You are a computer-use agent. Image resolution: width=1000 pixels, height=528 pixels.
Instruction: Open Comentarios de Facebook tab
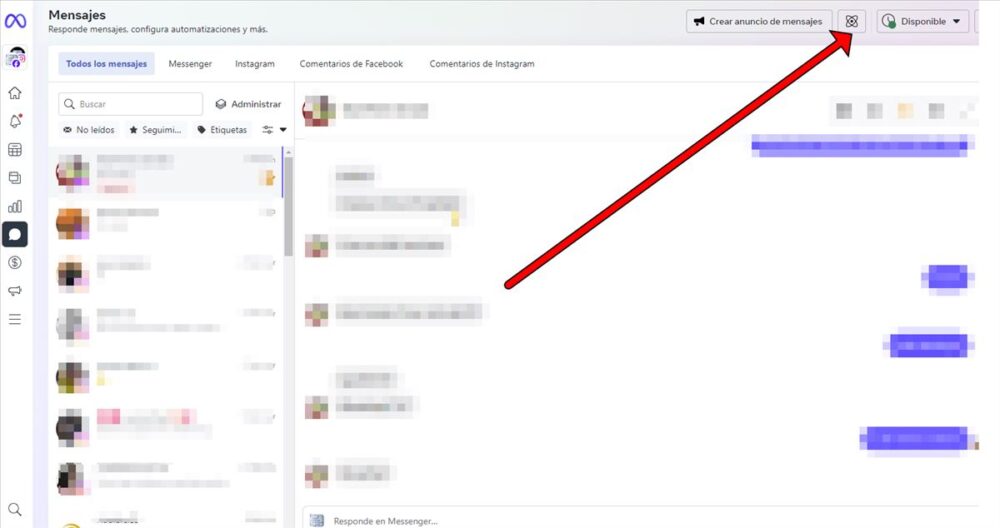tap(351, 64)
